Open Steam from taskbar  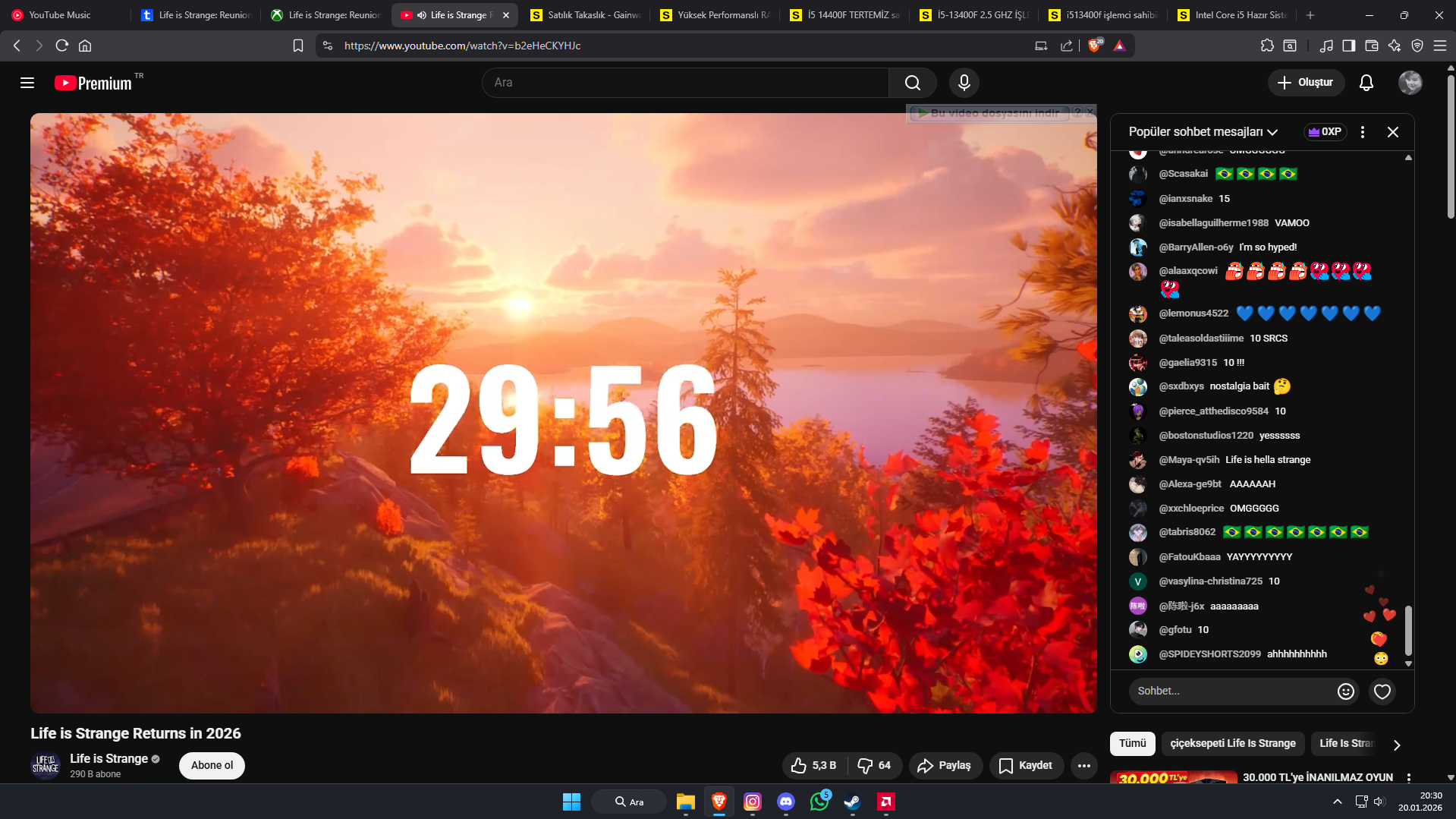point(853,802)
